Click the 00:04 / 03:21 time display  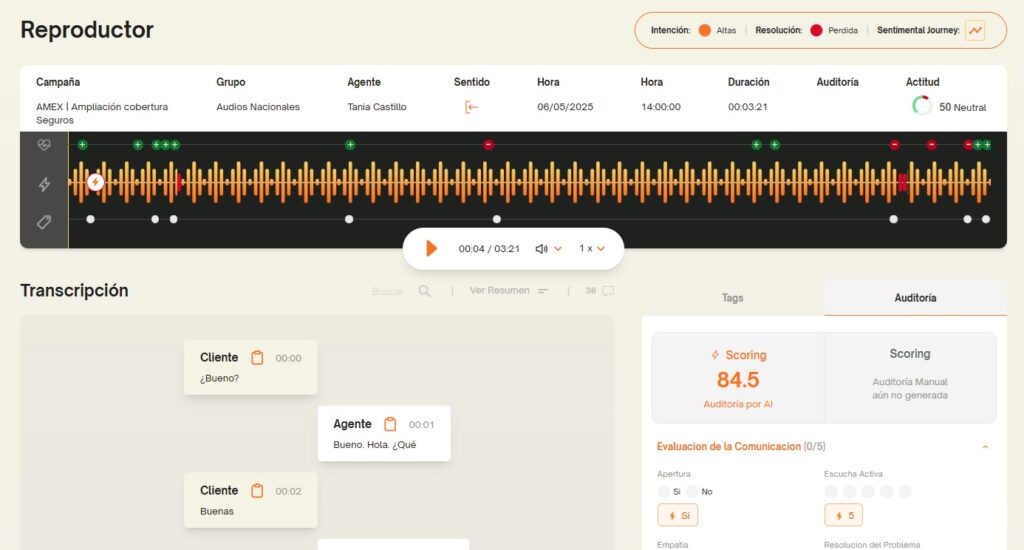(x=489, y=249)
